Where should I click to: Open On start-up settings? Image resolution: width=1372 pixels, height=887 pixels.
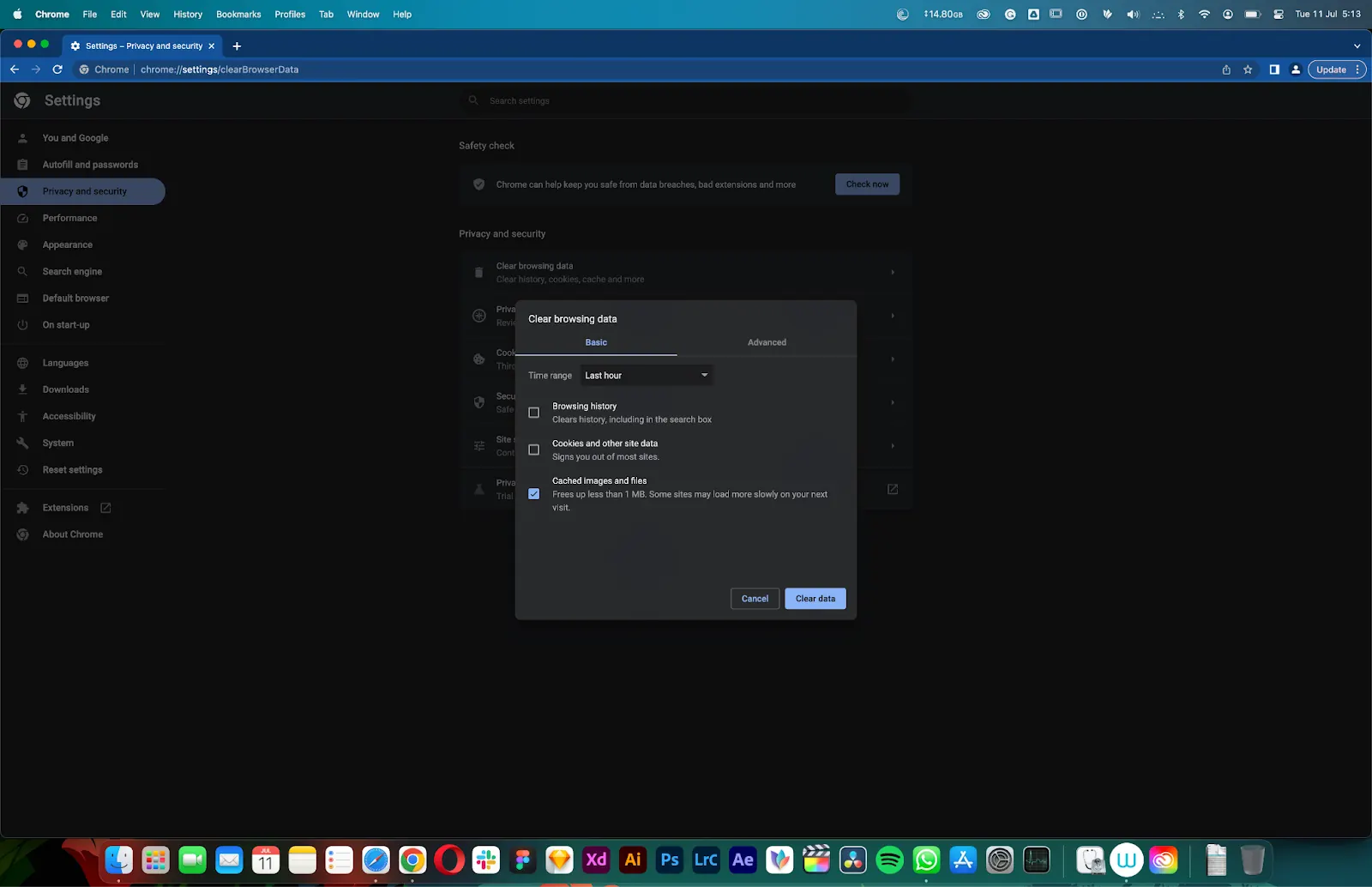click(66, 325)
